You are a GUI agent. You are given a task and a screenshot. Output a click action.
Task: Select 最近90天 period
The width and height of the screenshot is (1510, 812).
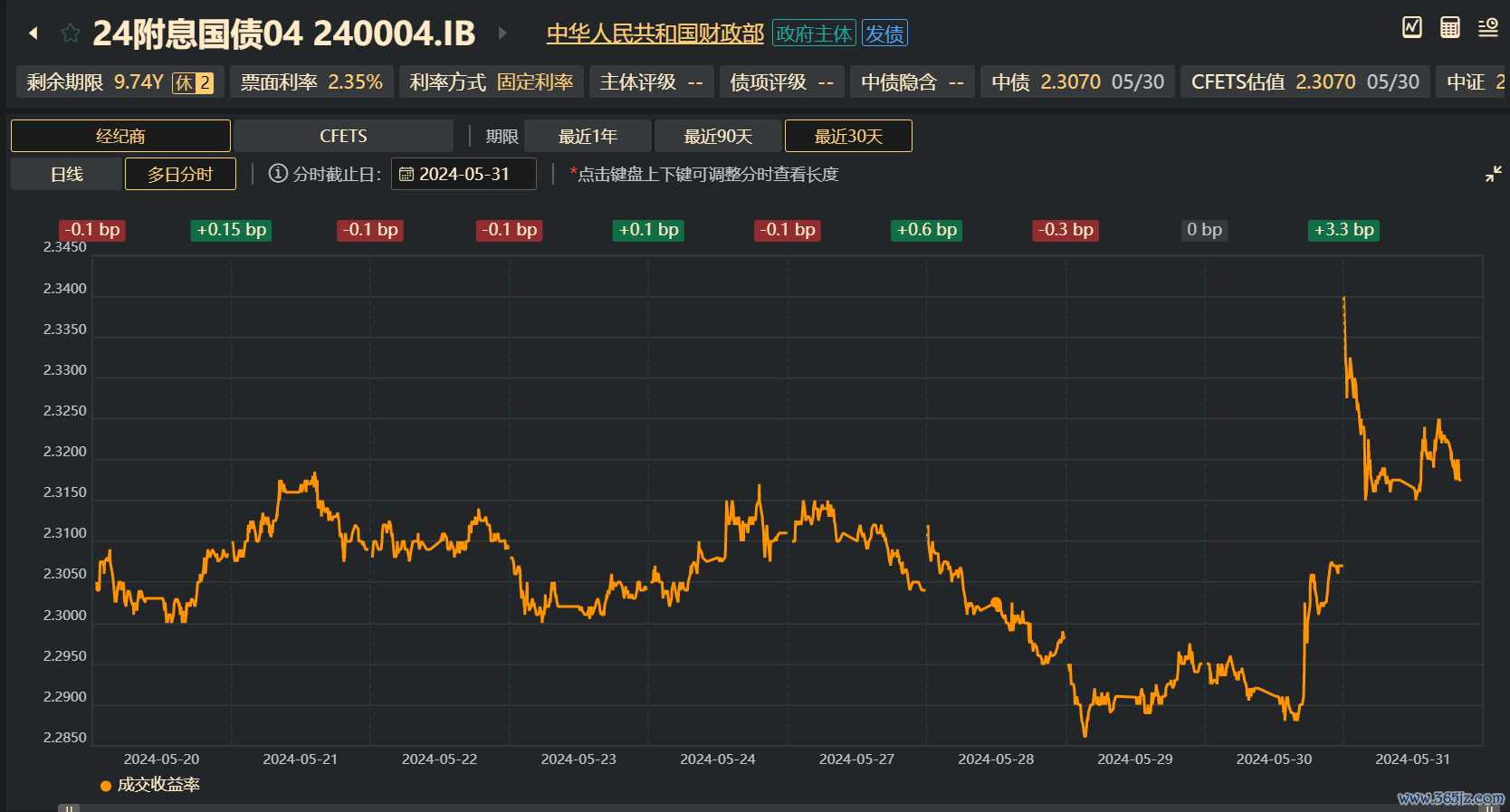tap(718, 136)
